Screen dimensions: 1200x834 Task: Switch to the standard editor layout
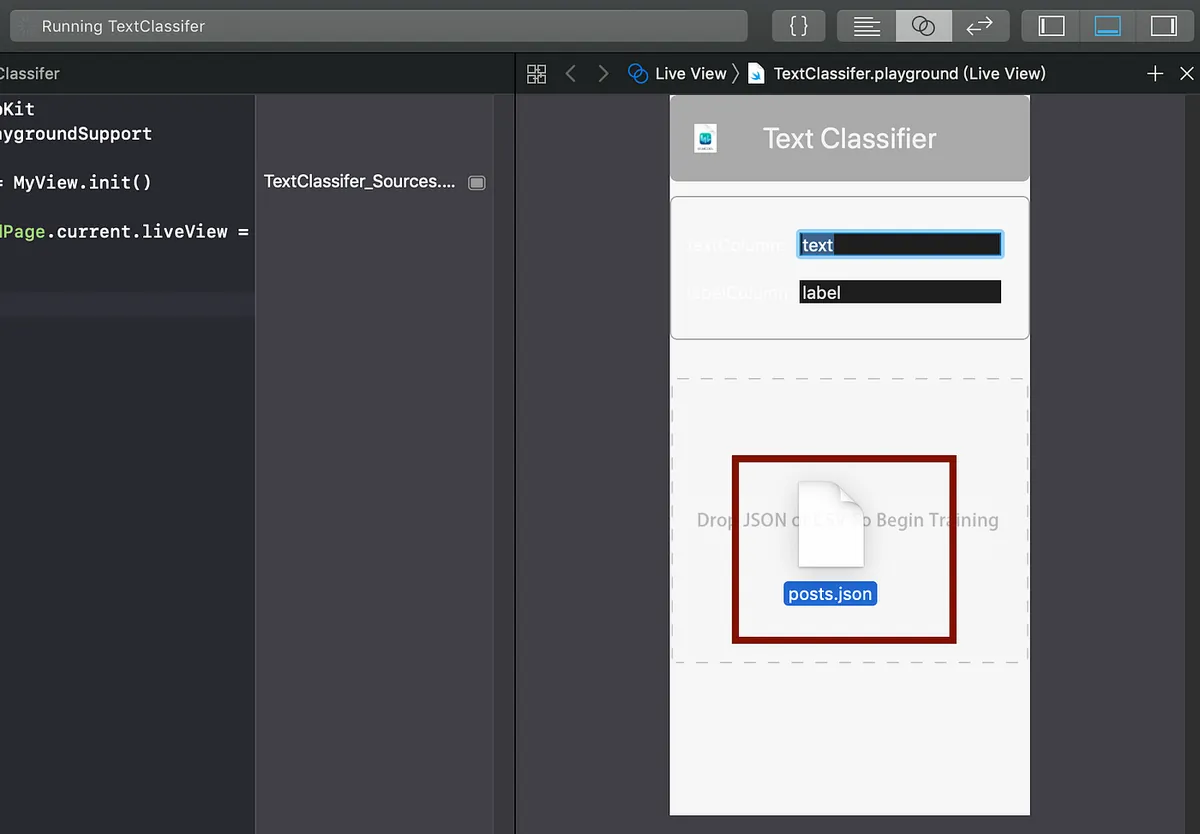click(x=864, y=25)
